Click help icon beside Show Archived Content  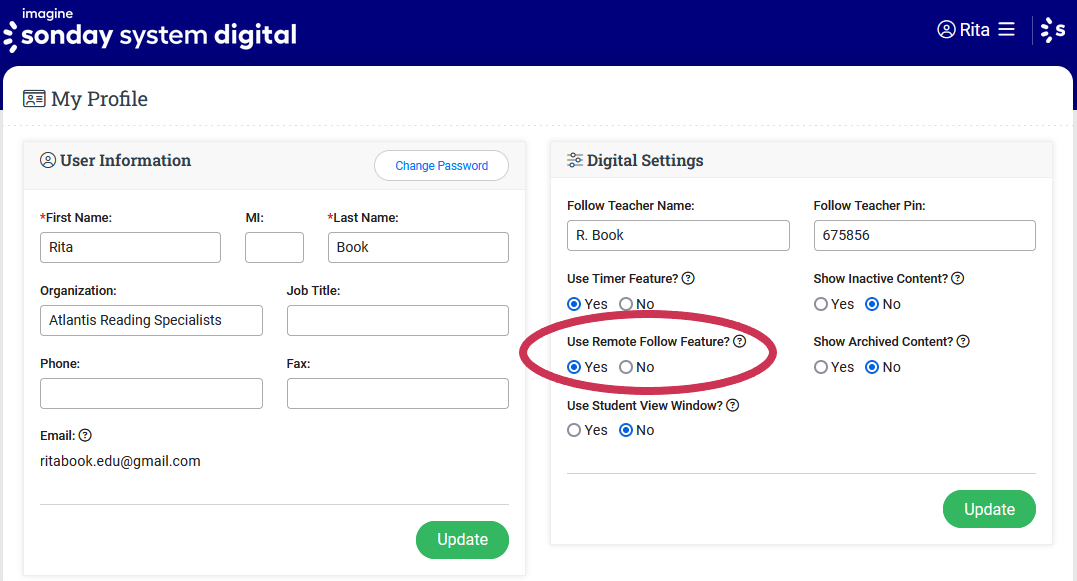click(962, 342)
